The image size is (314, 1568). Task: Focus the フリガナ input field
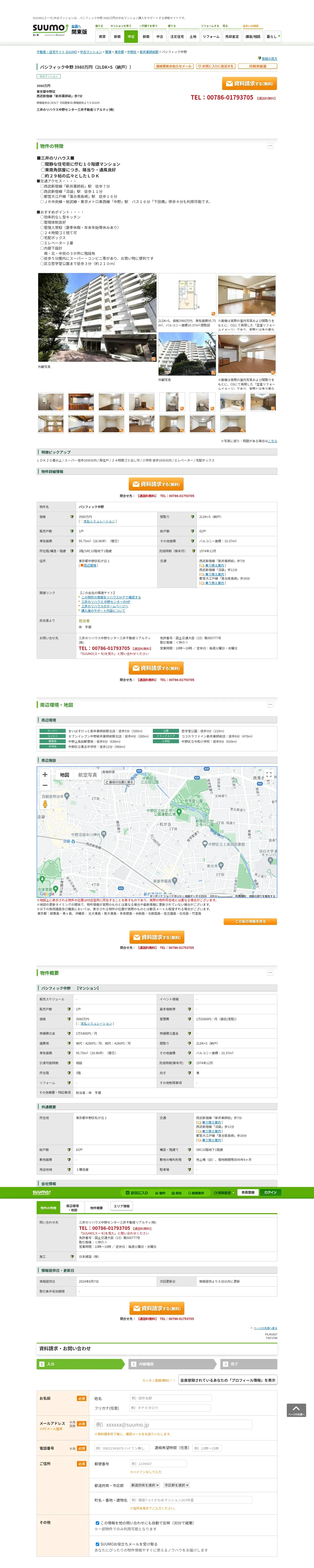(x=170, y=1408)
